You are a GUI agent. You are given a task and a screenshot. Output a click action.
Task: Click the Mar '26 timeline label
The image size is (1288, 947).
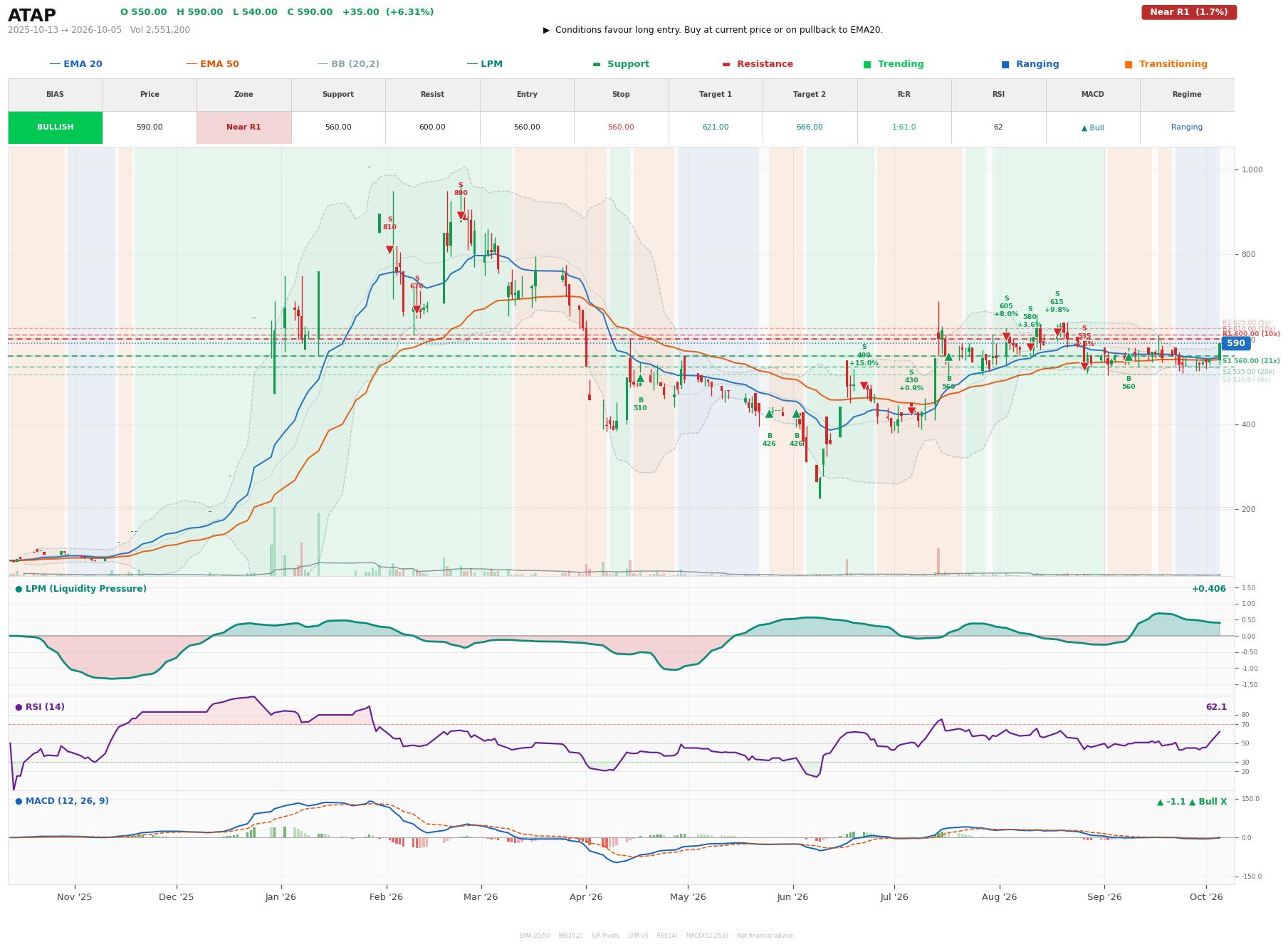(481, 896)
